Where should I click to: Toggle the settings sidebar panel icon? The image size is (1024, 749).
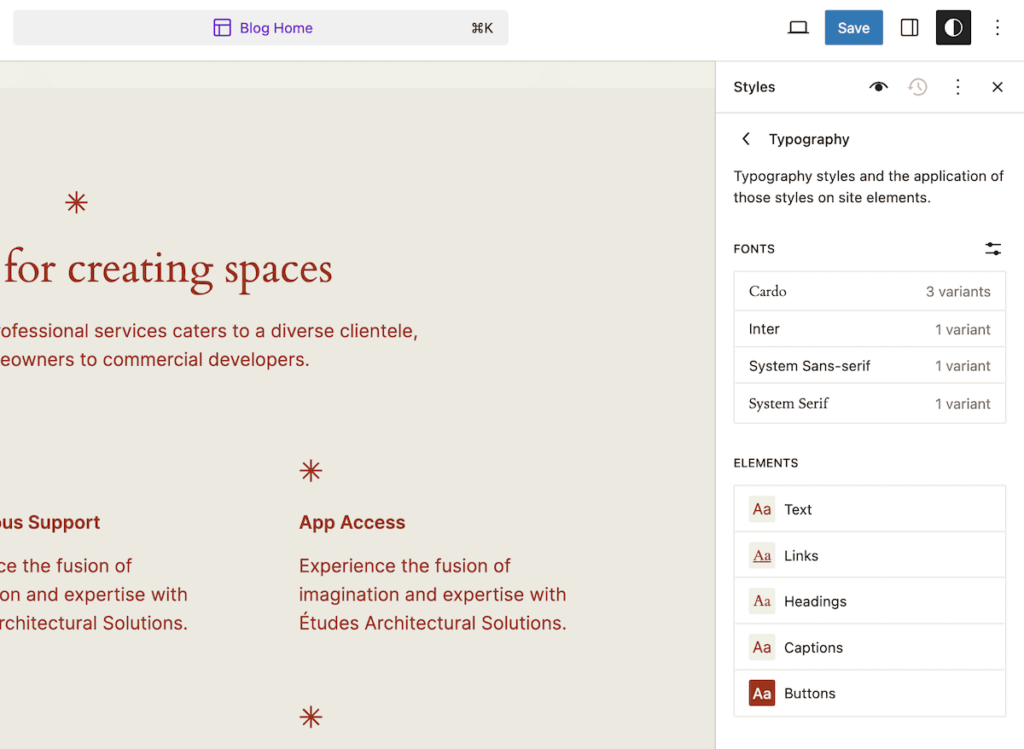pos(909,27)
